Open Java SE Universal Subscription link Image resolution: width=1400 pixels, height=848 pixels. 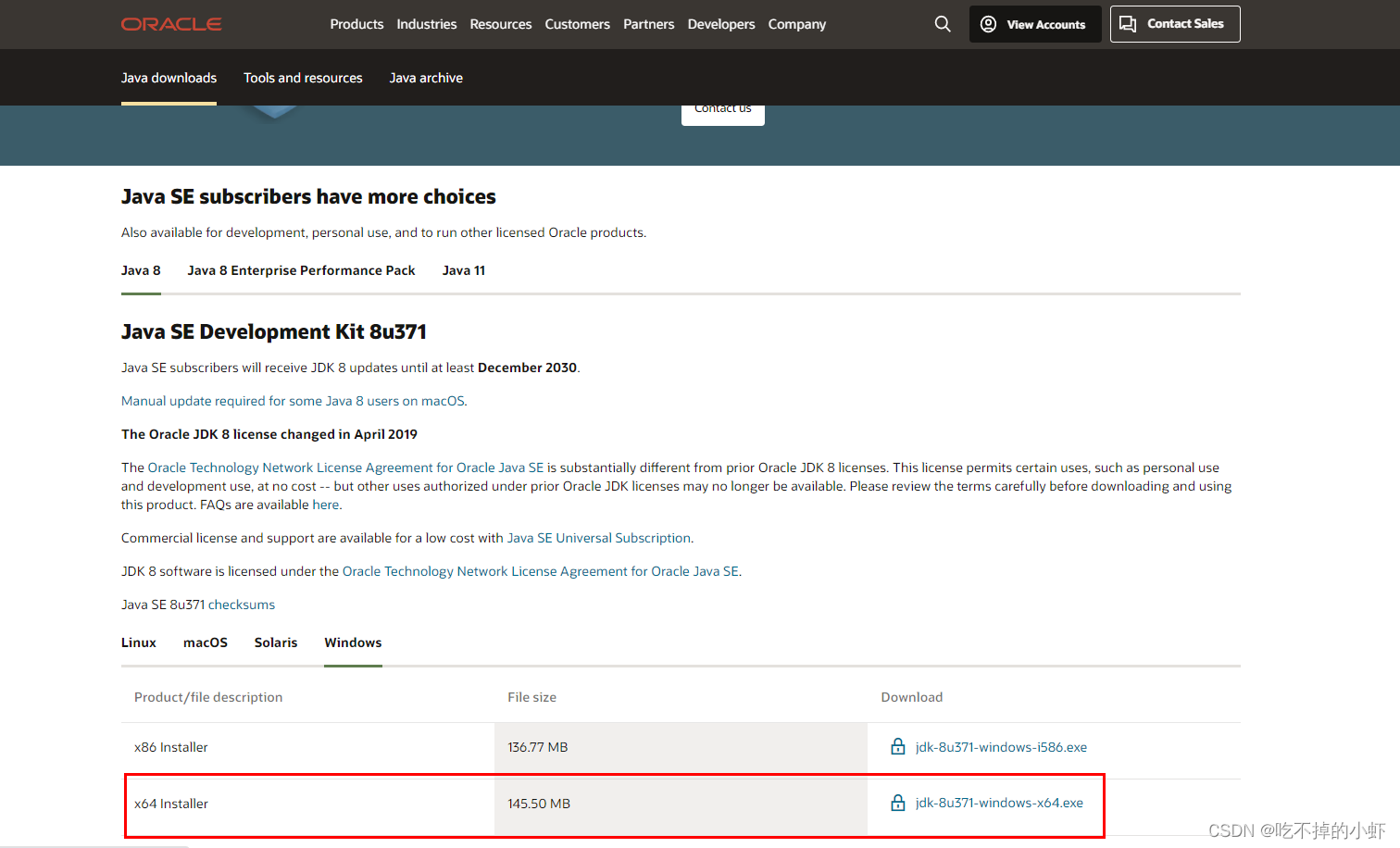click(x=599, y=538)
